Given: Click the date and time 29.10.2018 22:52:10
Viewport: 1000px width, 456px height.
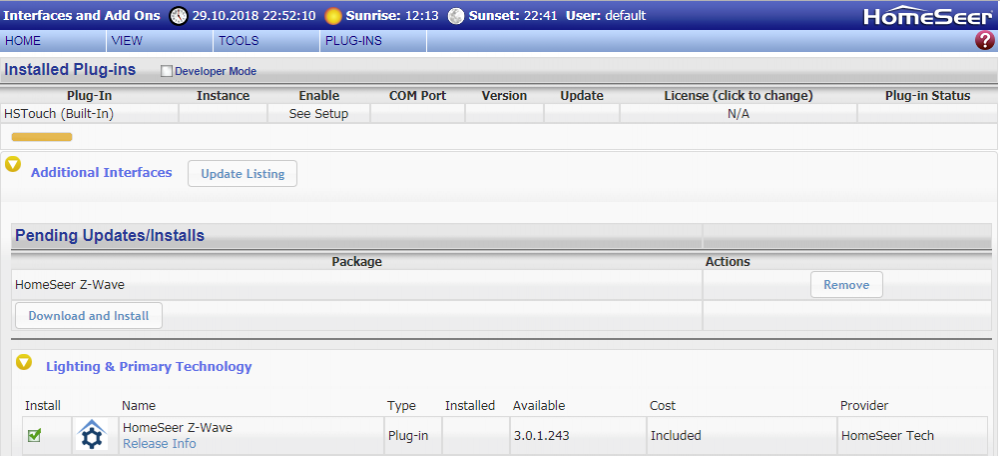Looking at the screenshot, I should (x=254, y=16).
